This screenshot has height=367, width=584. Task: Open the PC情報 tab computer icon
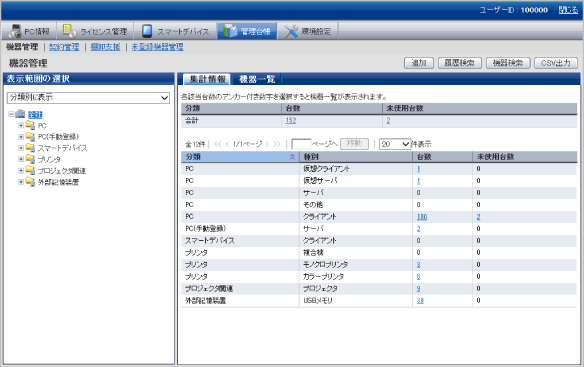(x=15, y=31)
